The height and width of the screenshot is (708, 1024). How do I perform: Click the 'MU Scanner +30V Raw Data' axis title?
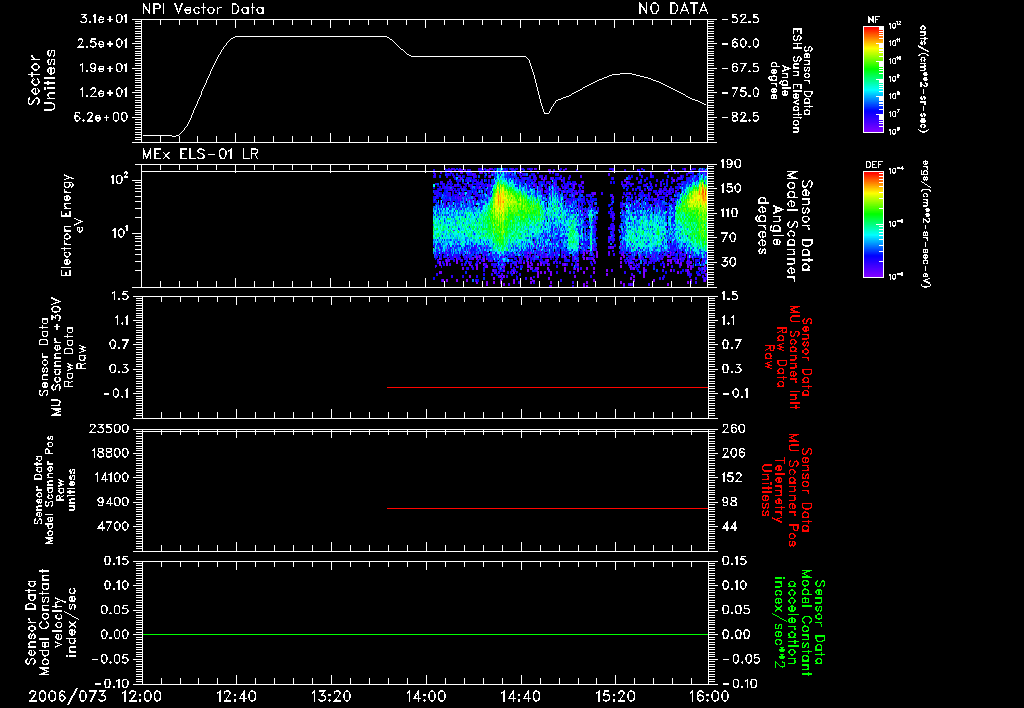[x=62, y=357]
